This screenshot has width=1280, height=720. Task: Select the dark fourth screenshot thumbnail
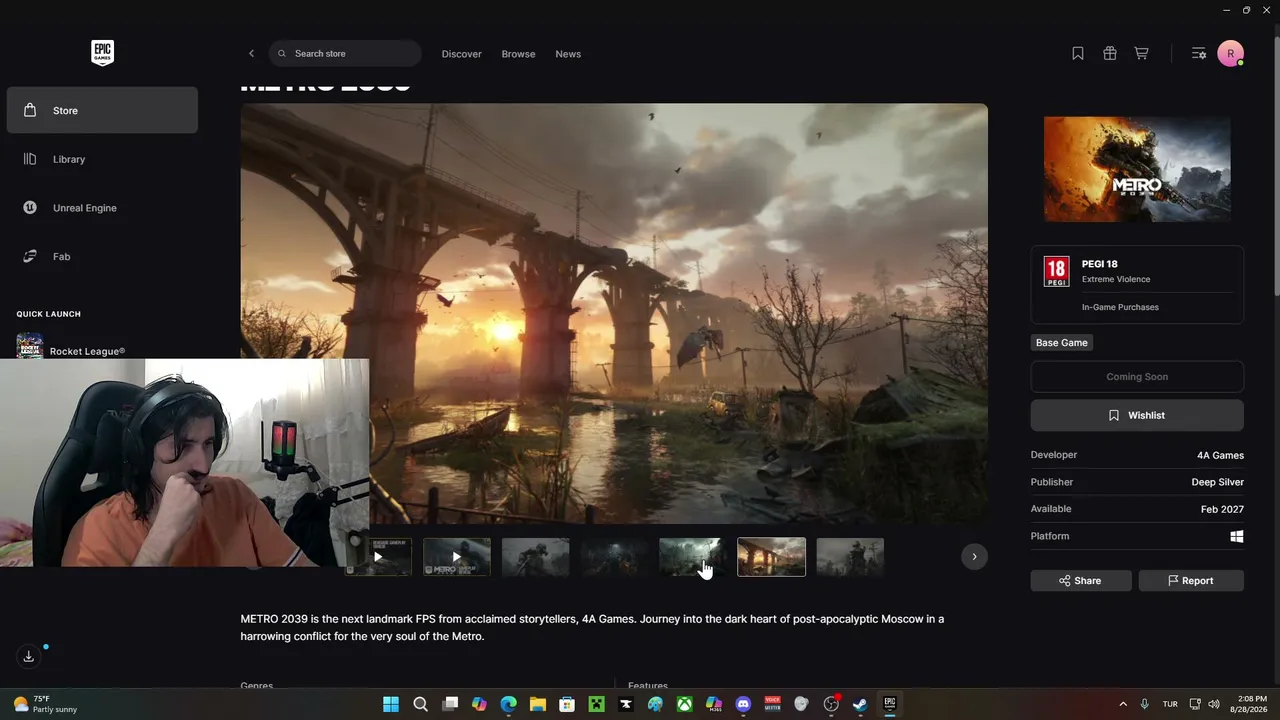[x=614, y=557]
